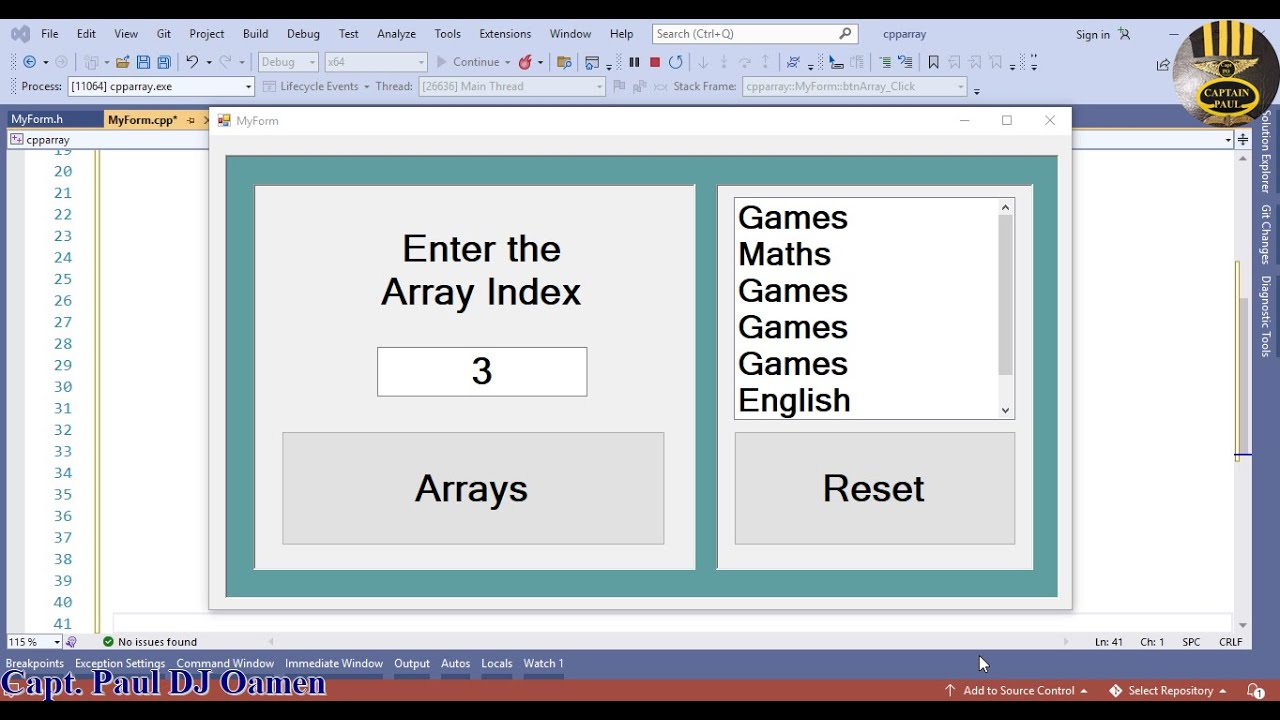Click the Arrays button in MyForm
The height and width of the screenshot is (720, 1280).
point(473,489)
